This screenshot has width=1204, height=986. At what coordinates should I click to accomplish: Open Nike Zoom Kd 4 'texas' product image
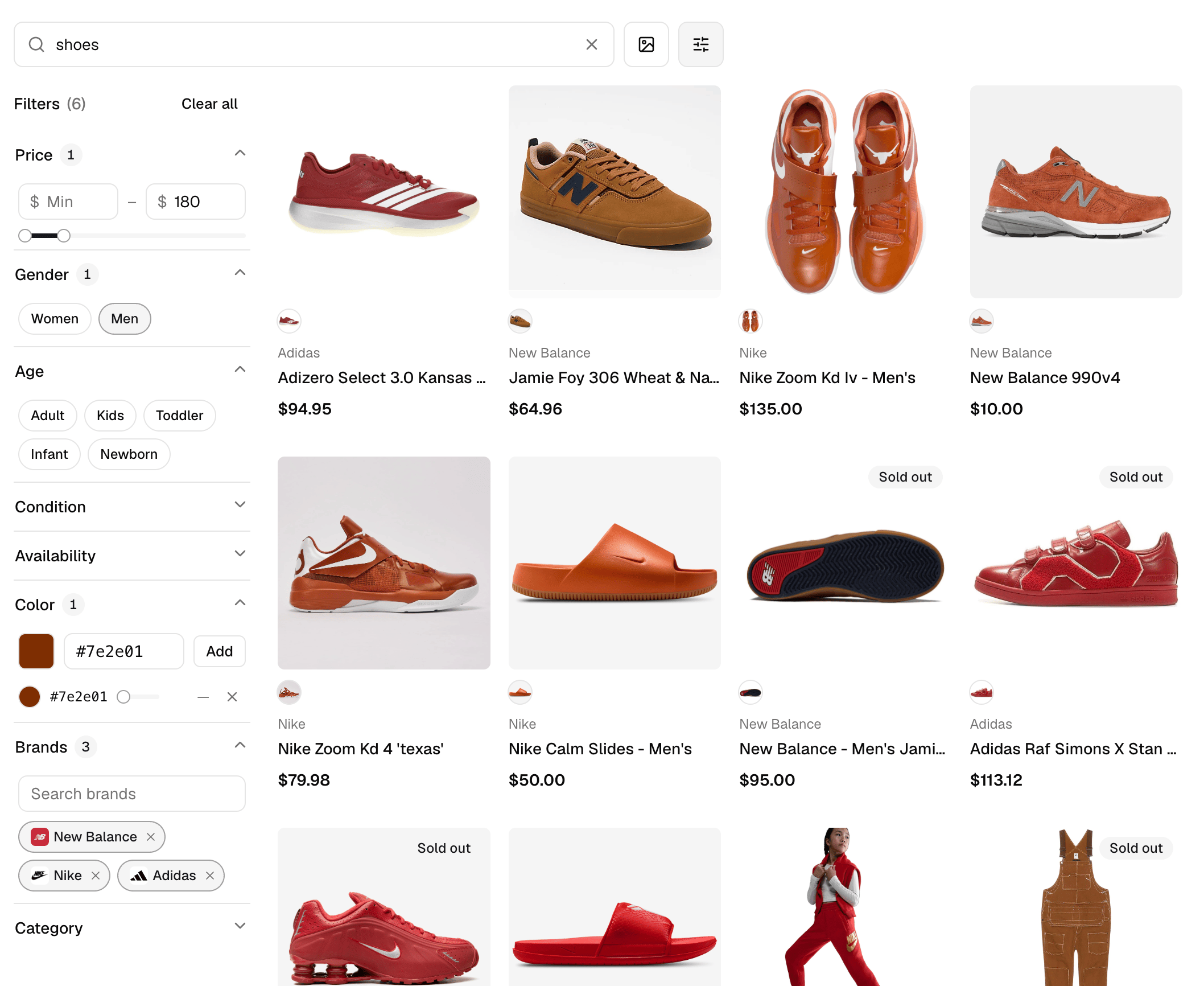pyautogui.click(x=384, y=563)
